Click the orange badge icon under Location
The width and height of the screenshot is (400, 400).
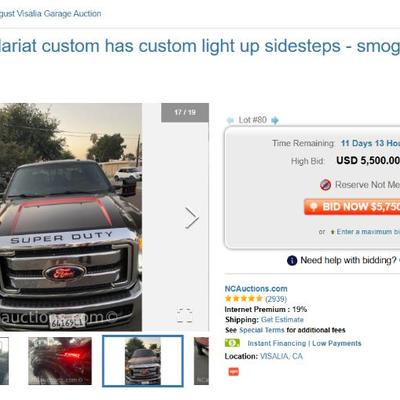[x=233, y=372]
